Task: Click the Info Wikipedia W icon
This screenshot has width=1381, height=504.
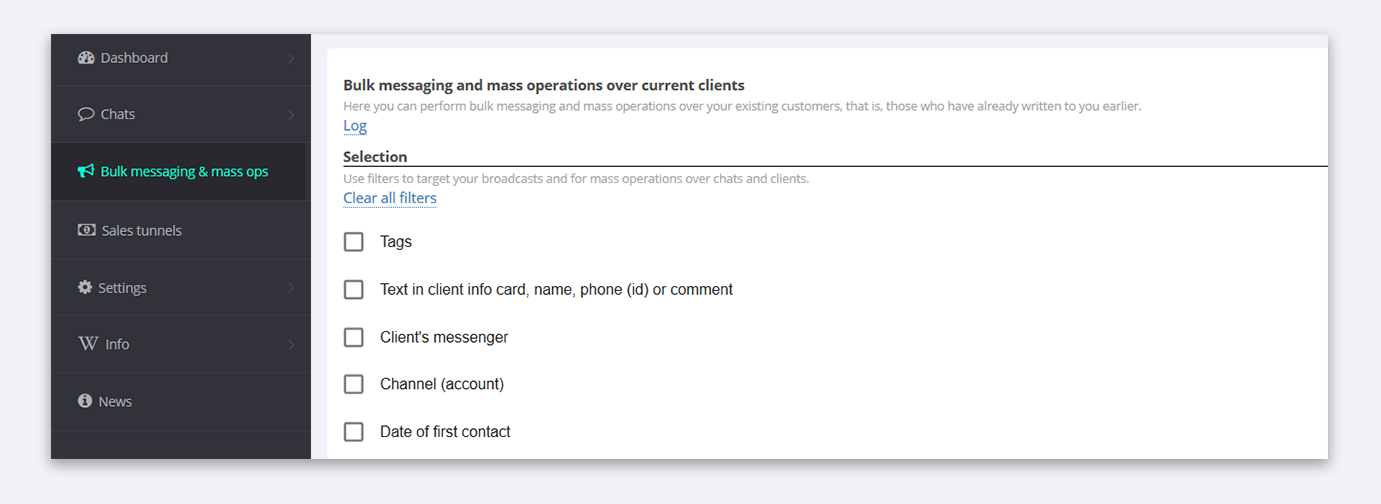Action: pos(88,344)
